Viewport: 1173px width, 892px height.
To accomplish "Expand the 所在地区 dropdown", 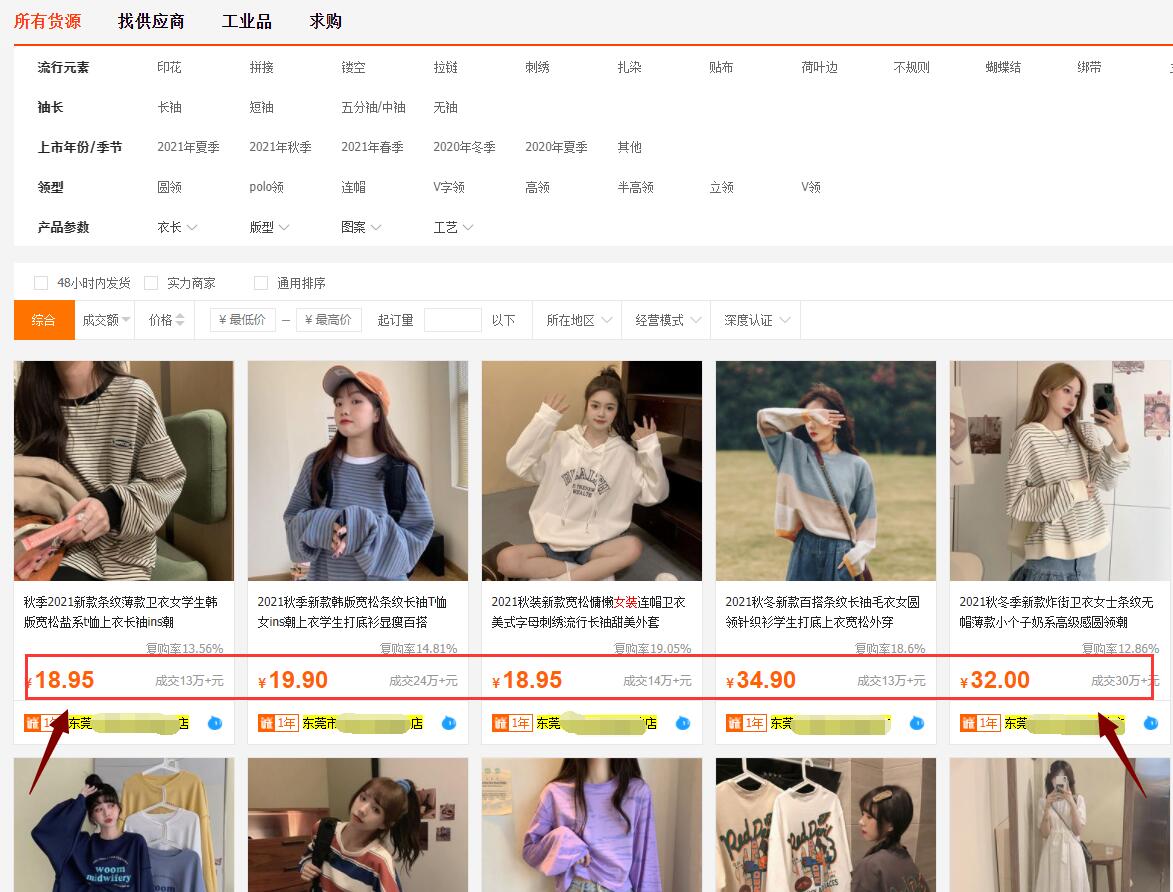I will pyautogui.click(x=576, y=320).
